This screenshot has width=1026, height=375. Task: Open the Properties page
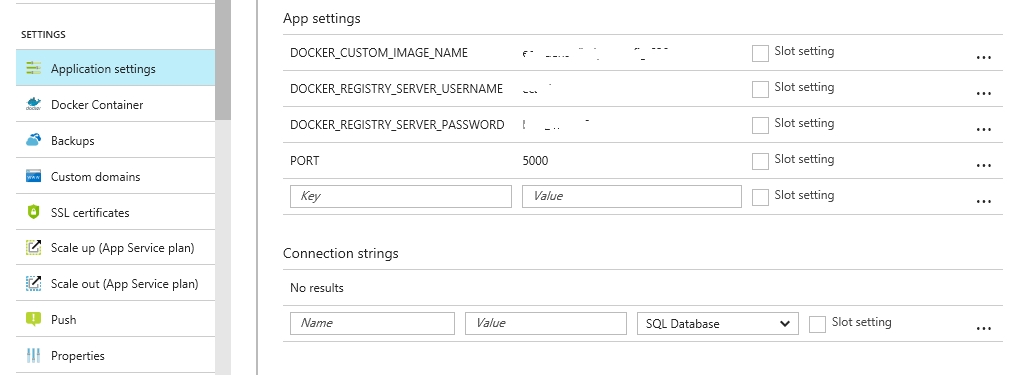[x=115, y=355]
